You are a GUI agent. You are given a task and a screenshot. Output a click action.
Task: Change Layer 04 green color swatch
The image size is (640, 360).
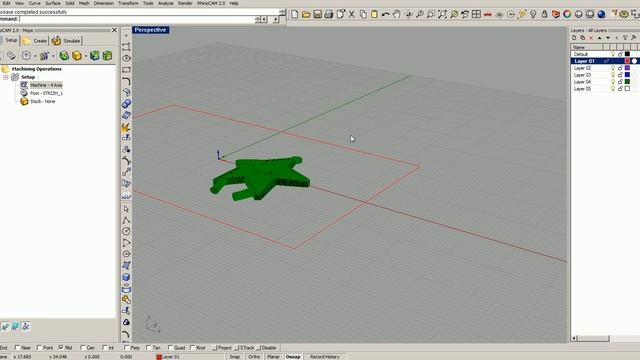coord(627,82)
